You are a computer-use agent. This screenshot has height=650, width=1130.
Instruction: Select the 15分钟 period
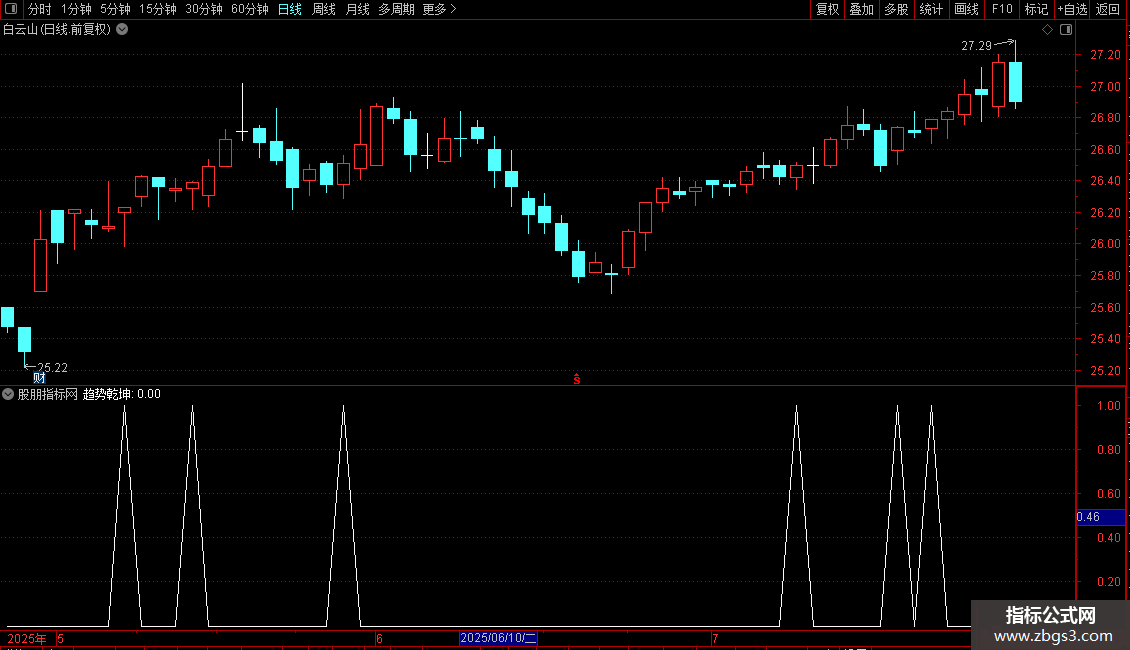click(x=158, y=9)
